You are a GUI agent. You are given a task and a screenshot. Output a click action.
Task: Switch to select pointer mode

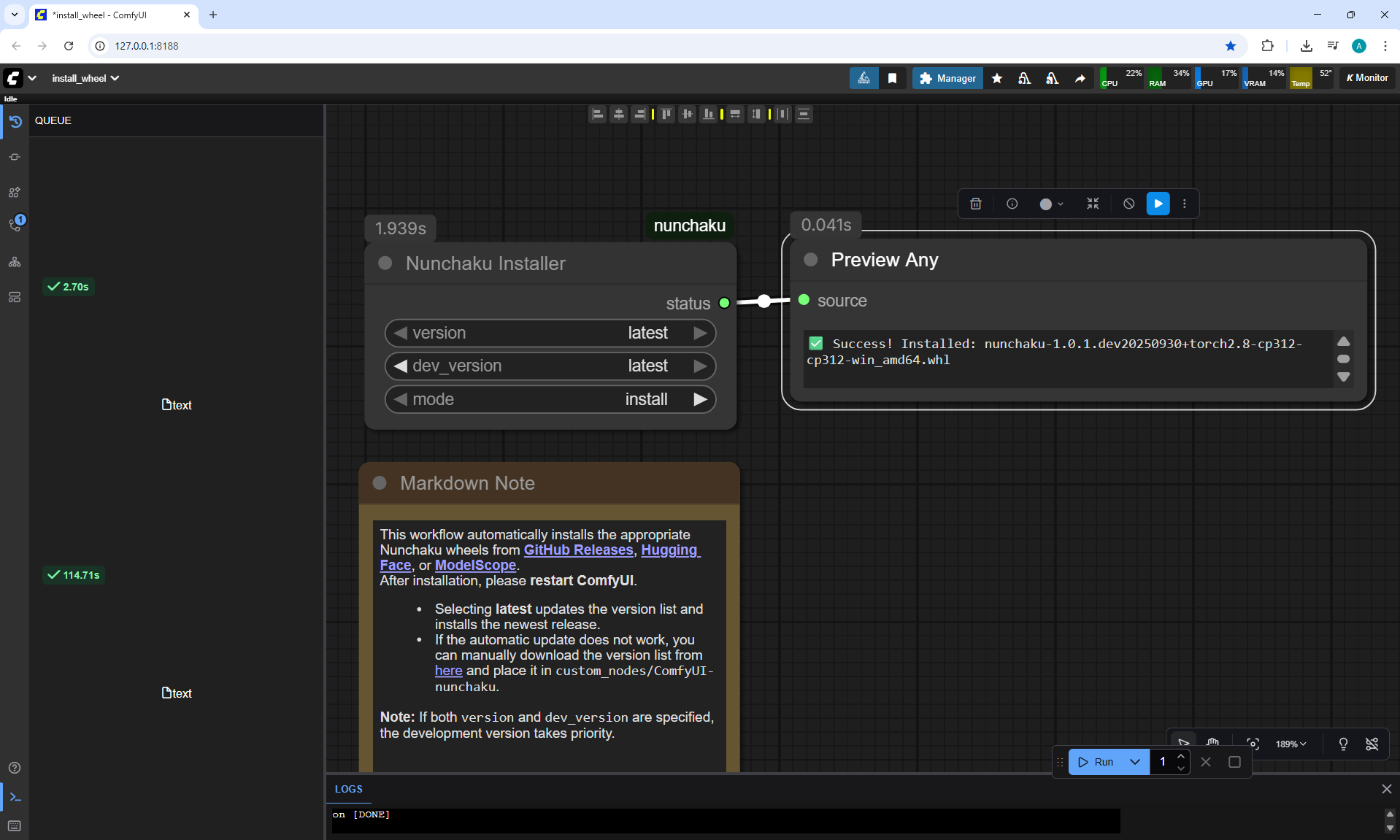click(1184, 743)
